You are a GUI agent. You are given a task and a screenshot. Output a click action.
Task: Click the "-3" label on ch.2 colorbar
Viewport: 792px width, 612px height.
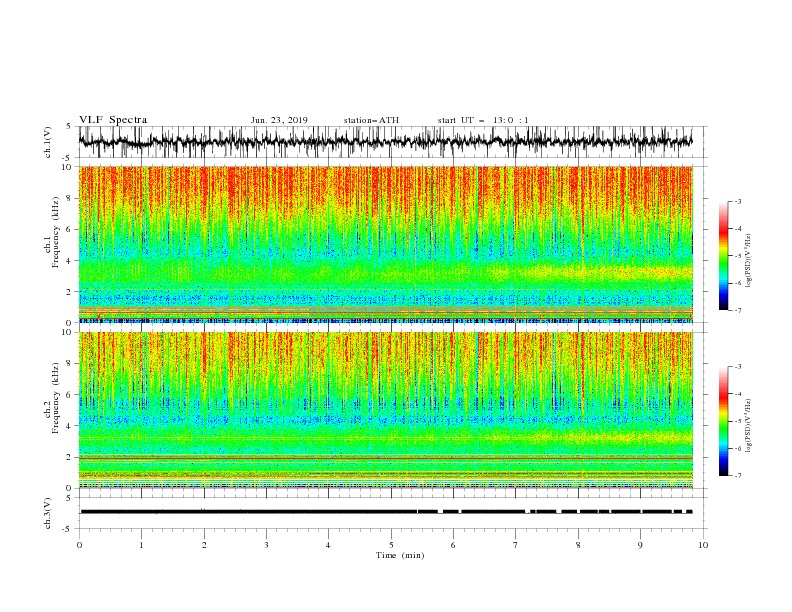[737, 367]
